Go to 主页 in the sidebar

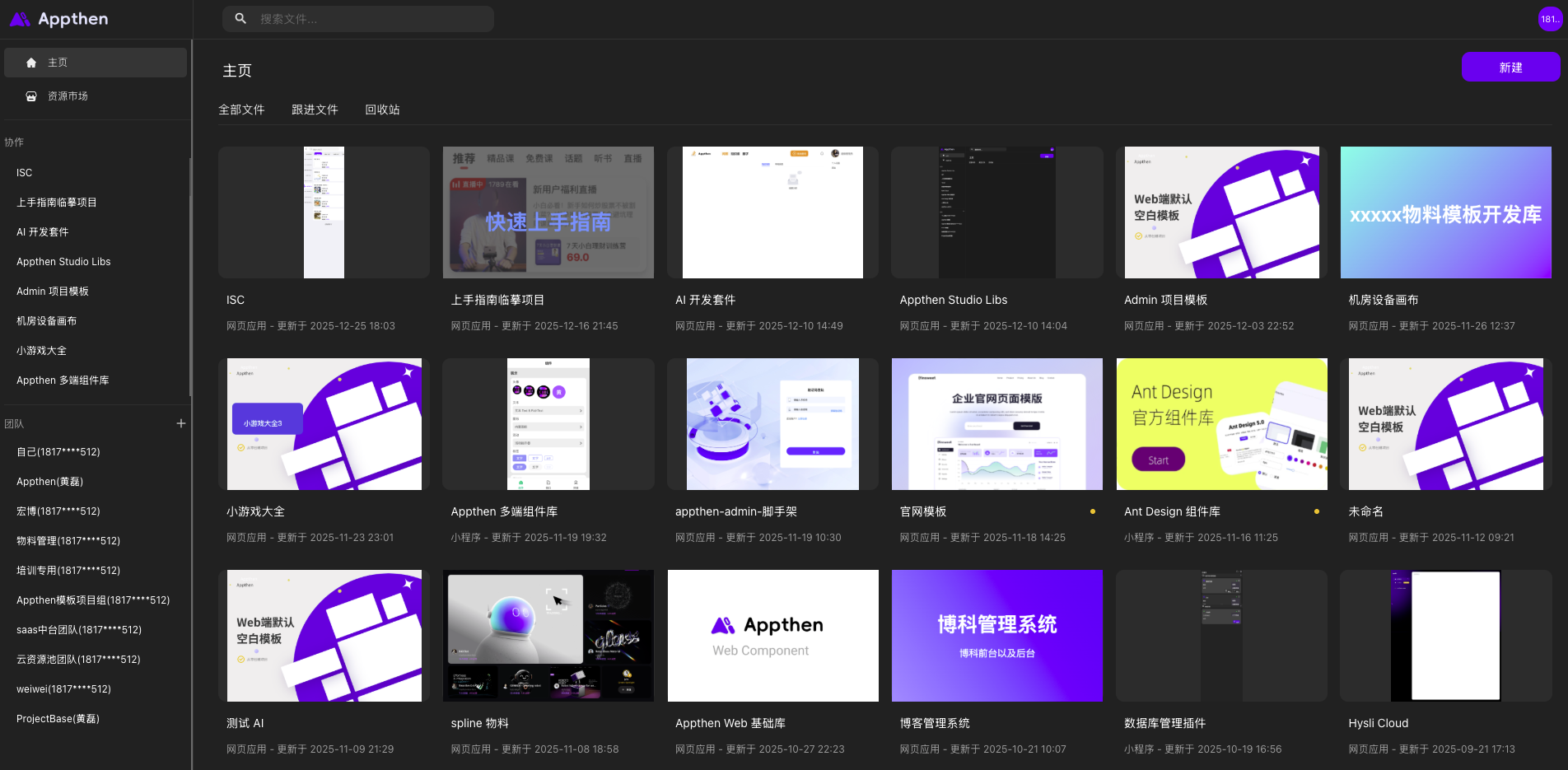point(96,63)
